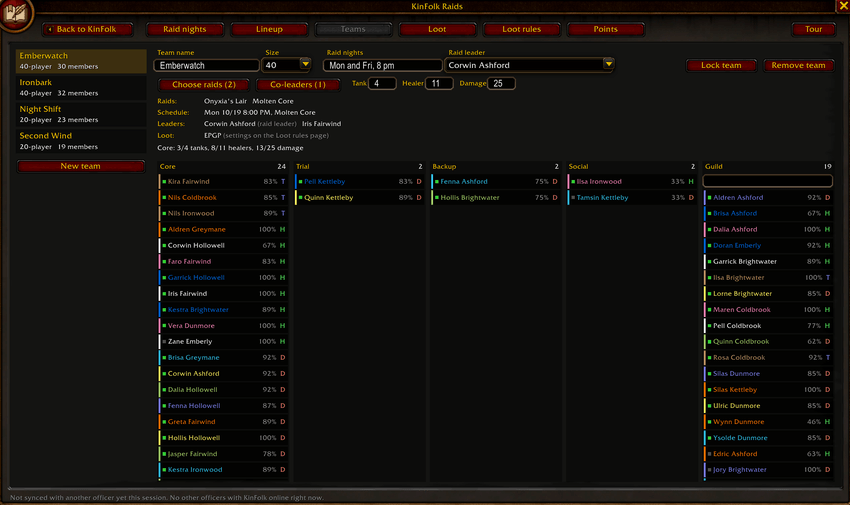Open the Loot tab
Screen dimensions: 850x505
pos(437,29)
